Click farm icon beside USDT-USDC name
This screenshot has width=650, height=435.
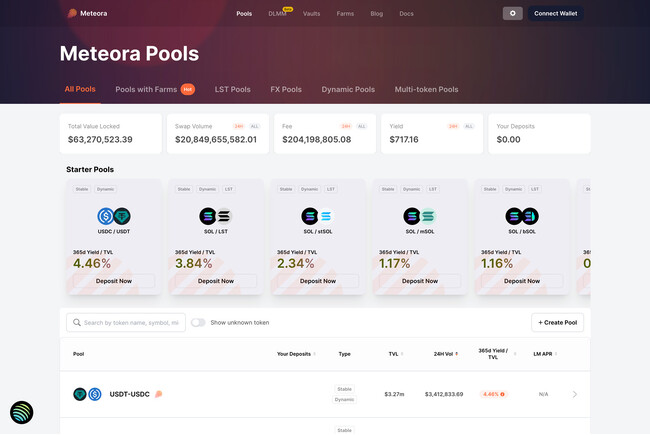(x=158, y=394)
